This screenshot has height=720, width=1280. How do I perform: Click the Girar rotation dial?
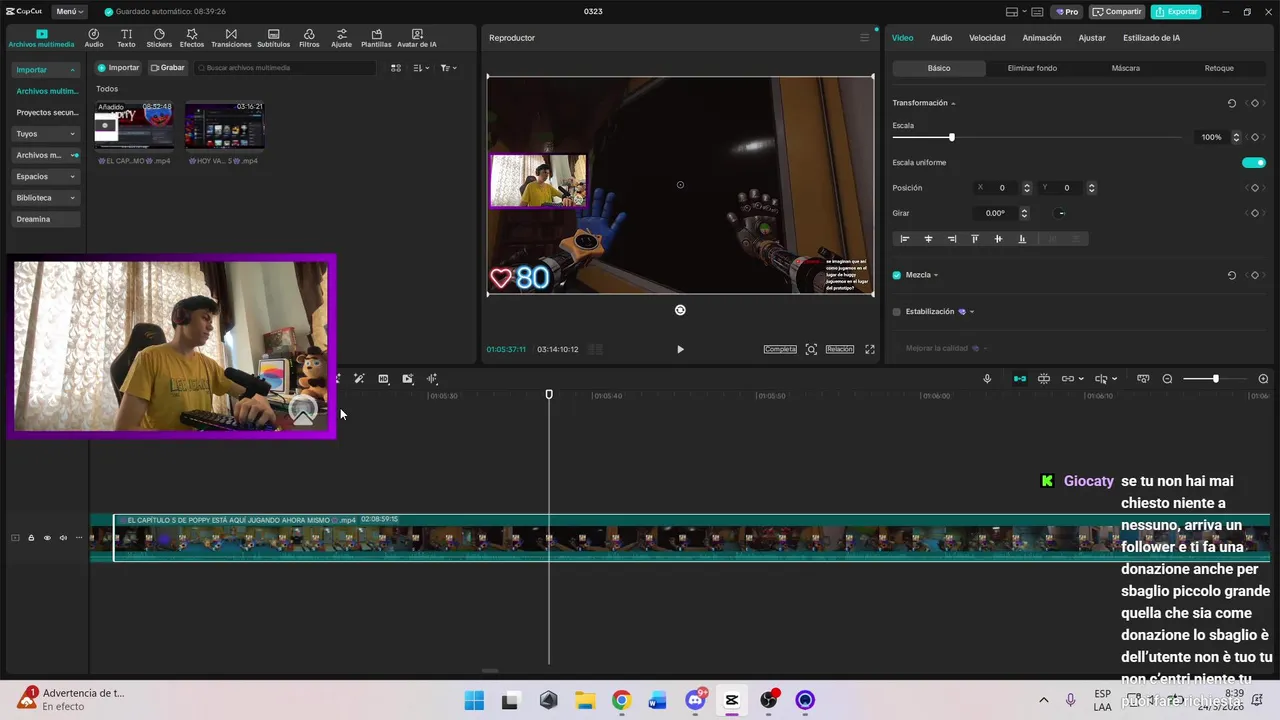point(1061,213)
